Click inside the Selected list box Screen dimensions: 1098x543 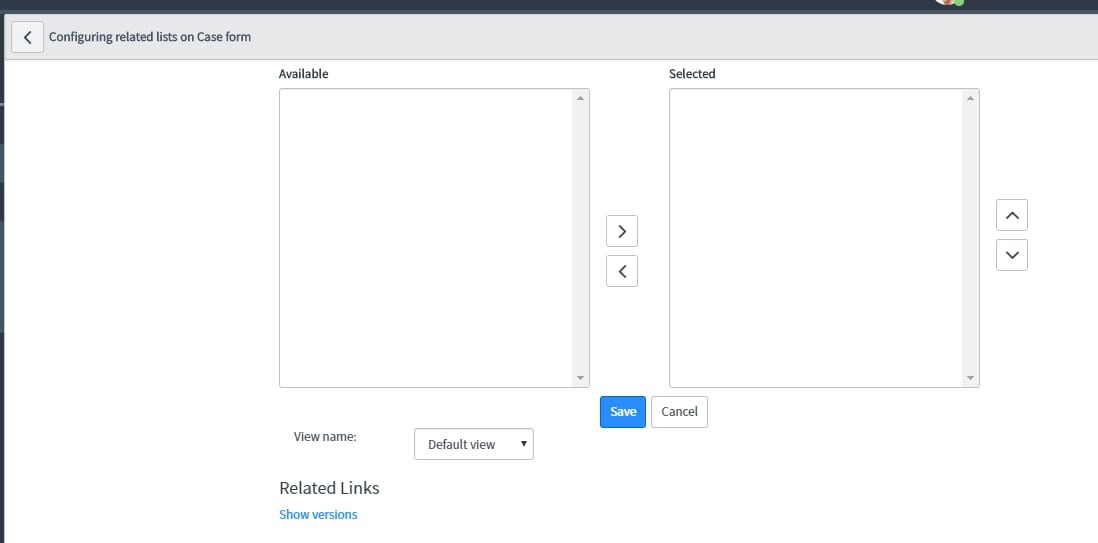coord(816,238)
